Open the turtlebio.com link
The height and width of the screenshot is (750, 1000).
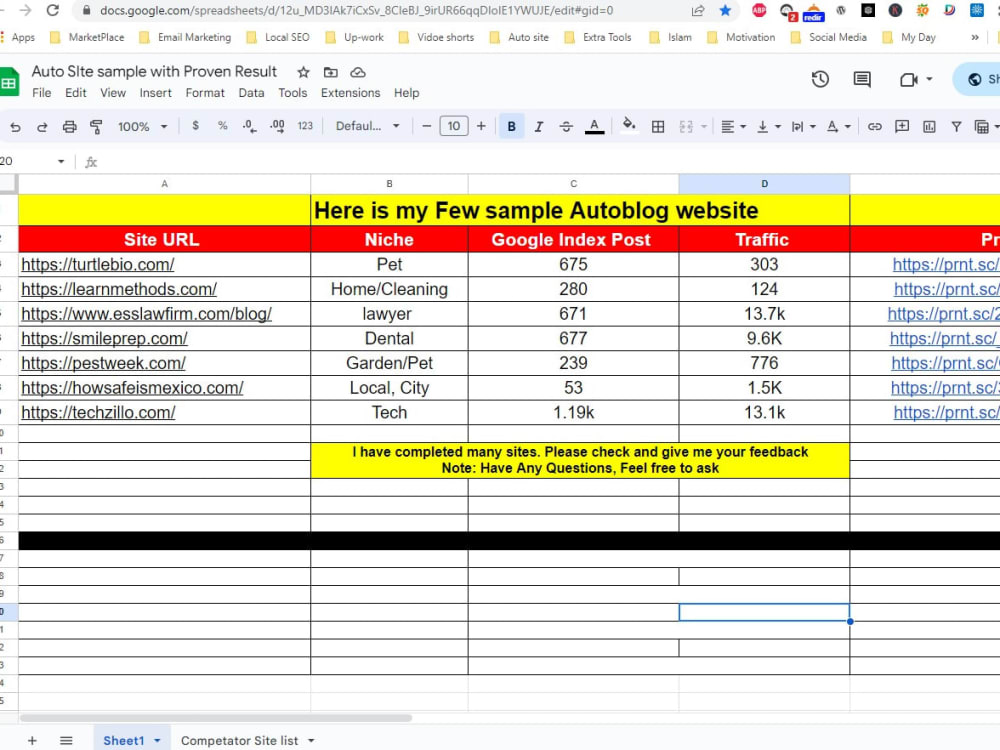click(98, 264)
